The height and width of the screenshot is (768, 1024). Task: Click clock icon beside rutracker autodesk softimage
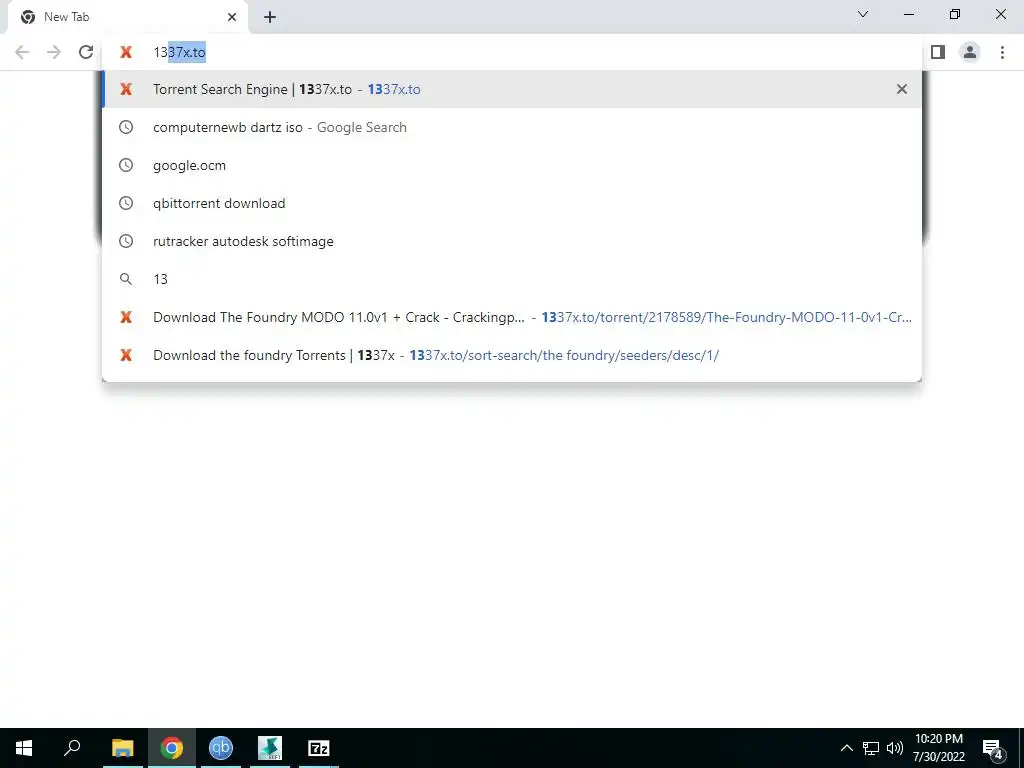tap(126, 241)
